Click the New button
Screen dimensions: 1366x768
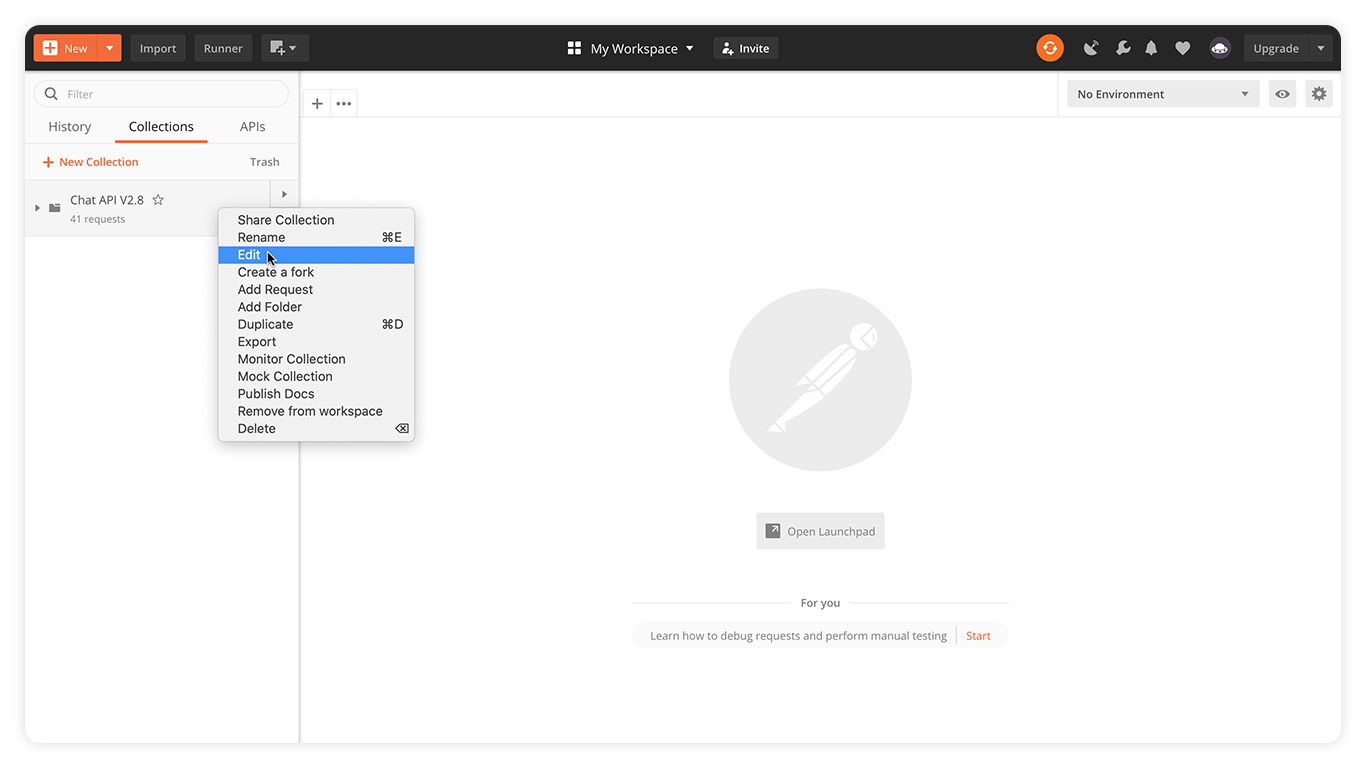pos(66,48)
